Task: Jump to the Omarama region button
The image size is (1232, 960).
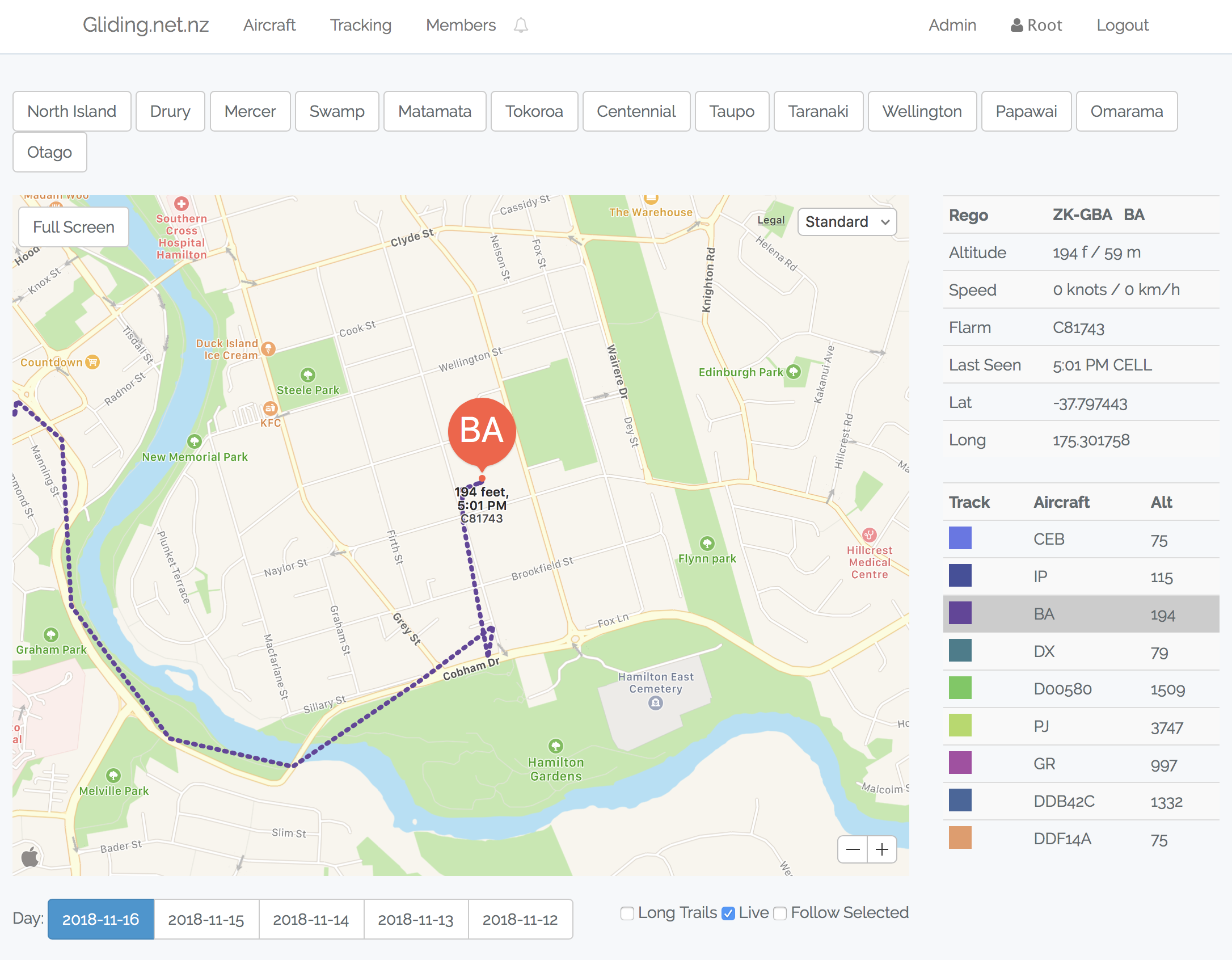Action: pyautogui.click(x=1126, y=111)
